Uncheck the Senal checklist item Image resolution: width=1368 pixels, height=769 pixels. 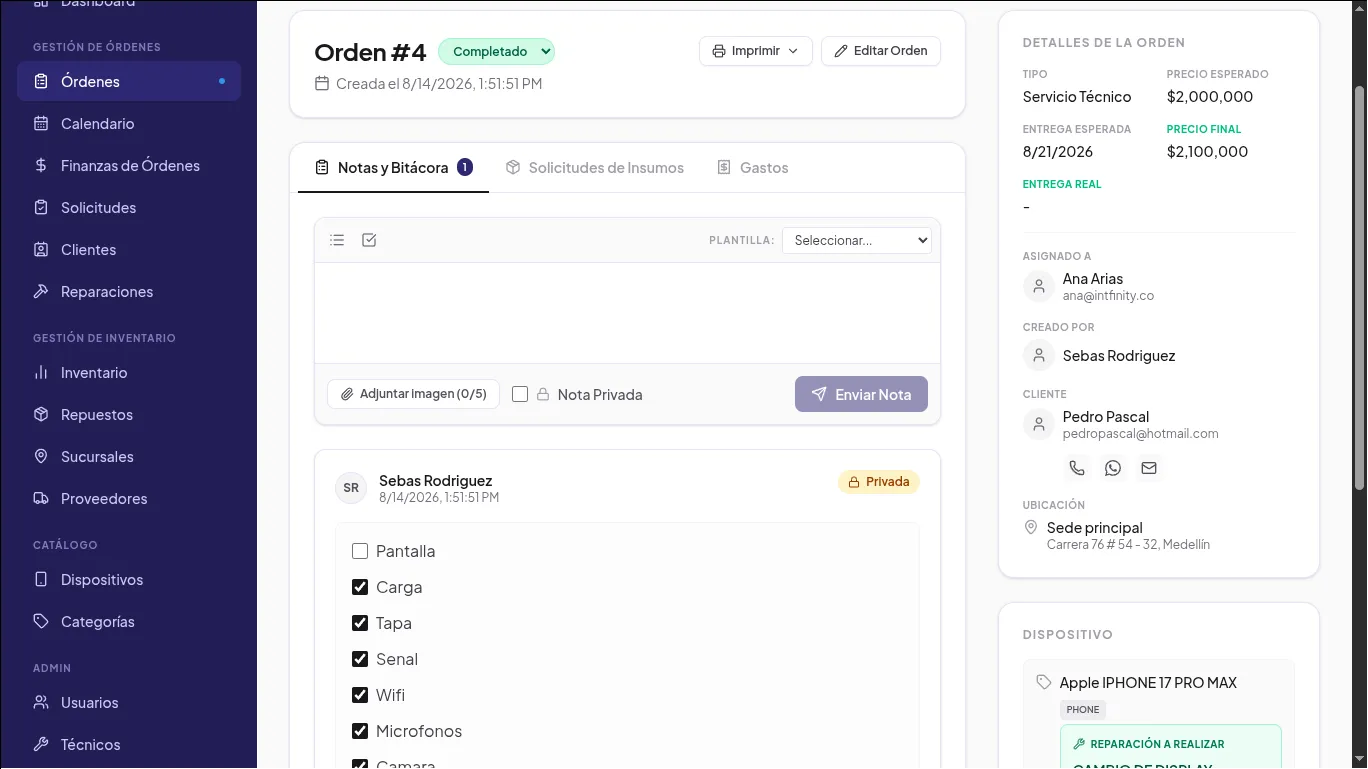pos(360,659)
